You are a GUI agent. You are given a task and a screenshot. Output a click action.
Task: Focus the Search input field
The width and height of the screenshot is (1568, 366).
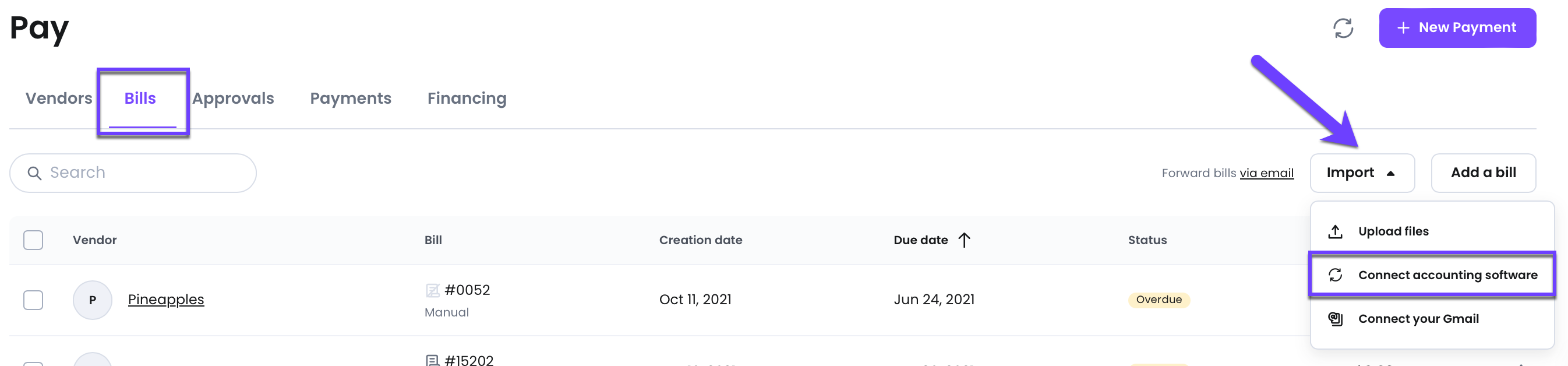tap(133, 173)
